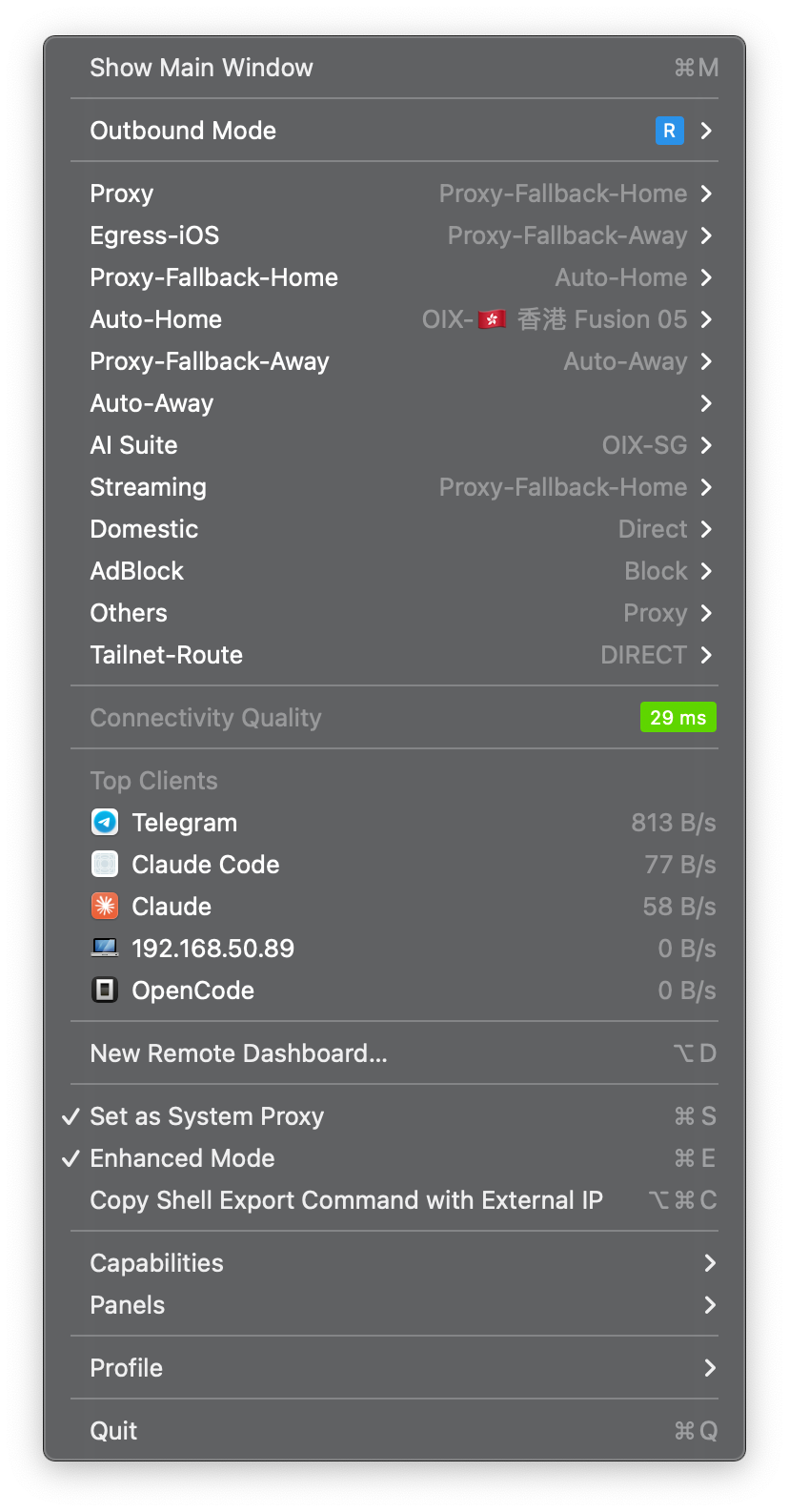Toggle Enhanced Mode off
This screenshot has height=1512, width=789.
[394, 1158]
